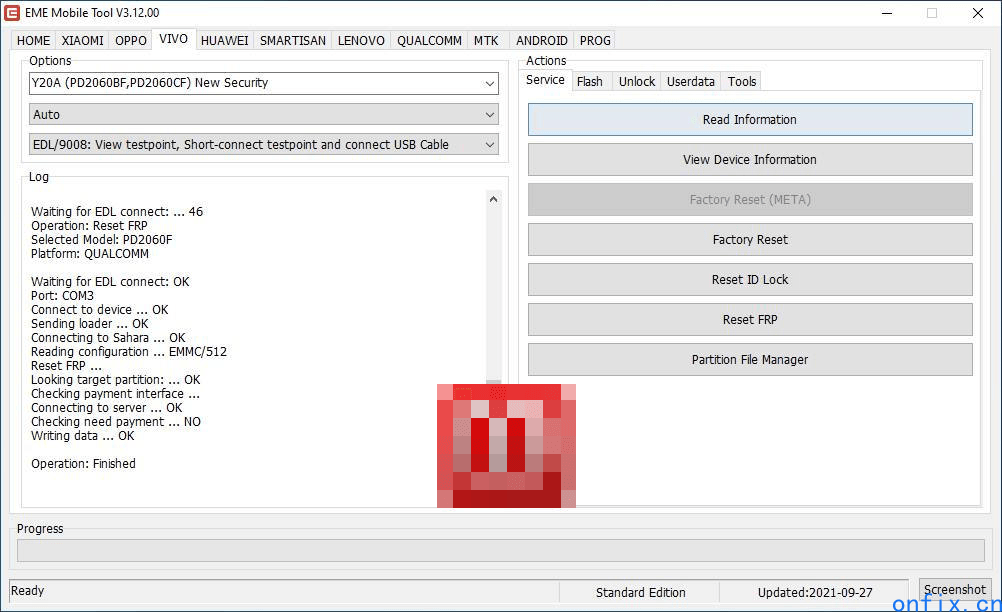The width and height of the screenshot is (1002, 612).
Task: Switch to the XIAOMI tab
Action: (x=82, y=41)
